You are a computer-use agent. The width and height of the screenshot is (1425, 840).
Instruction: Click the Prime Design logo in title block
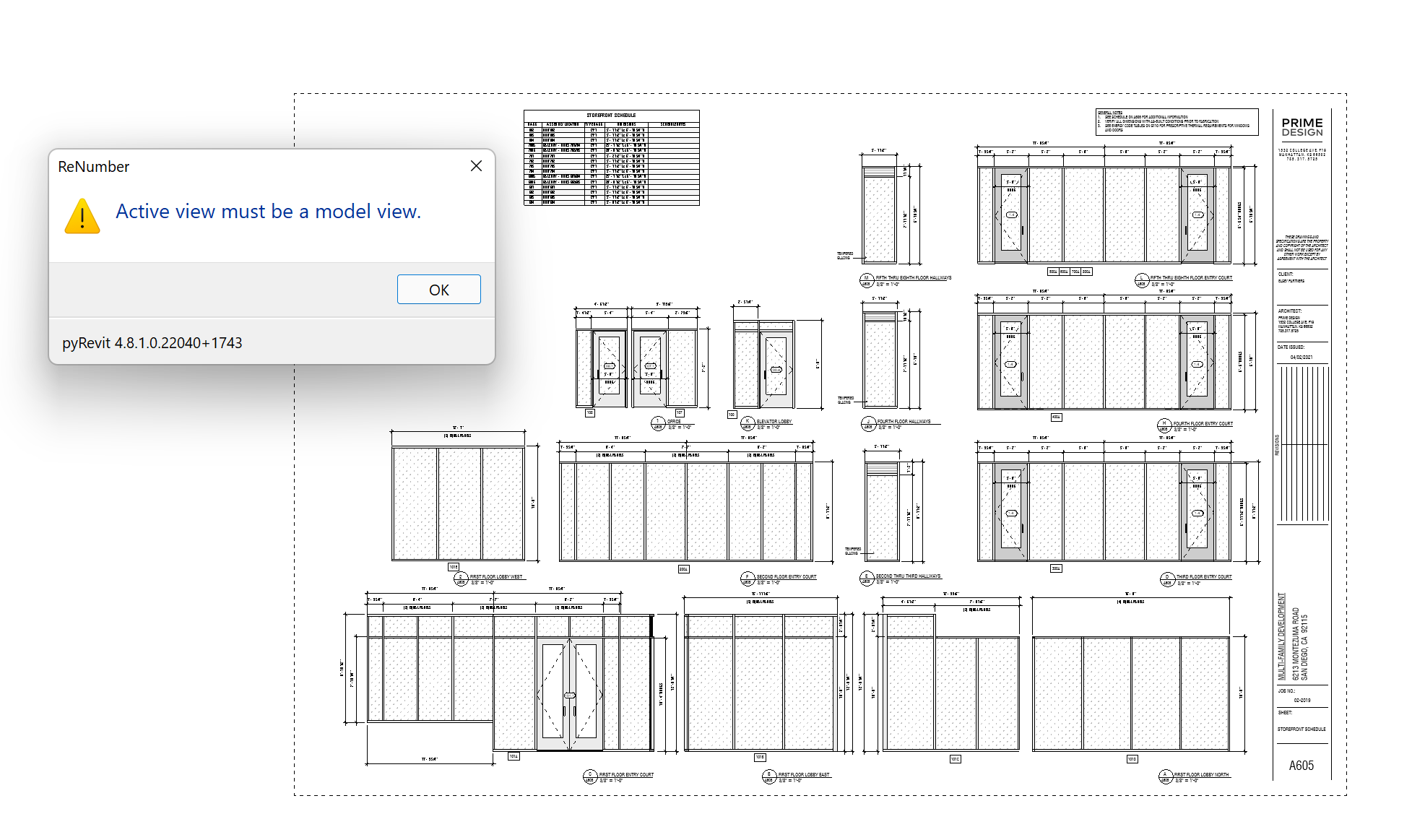point(1301,127)
